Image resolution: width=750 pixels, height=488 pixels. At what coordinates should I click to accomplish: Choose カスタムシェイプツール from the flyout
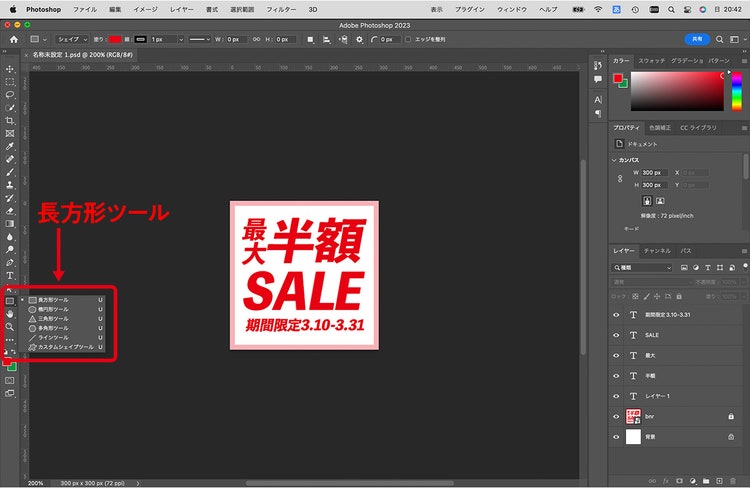click(66, 347)
